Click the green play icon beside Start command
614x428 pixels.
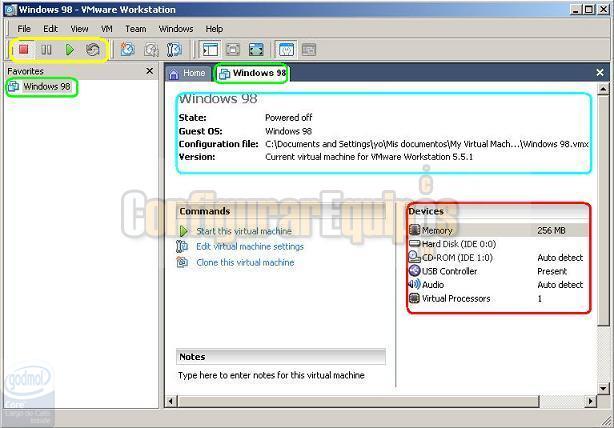pyautogui.click(x=184, y=231)
